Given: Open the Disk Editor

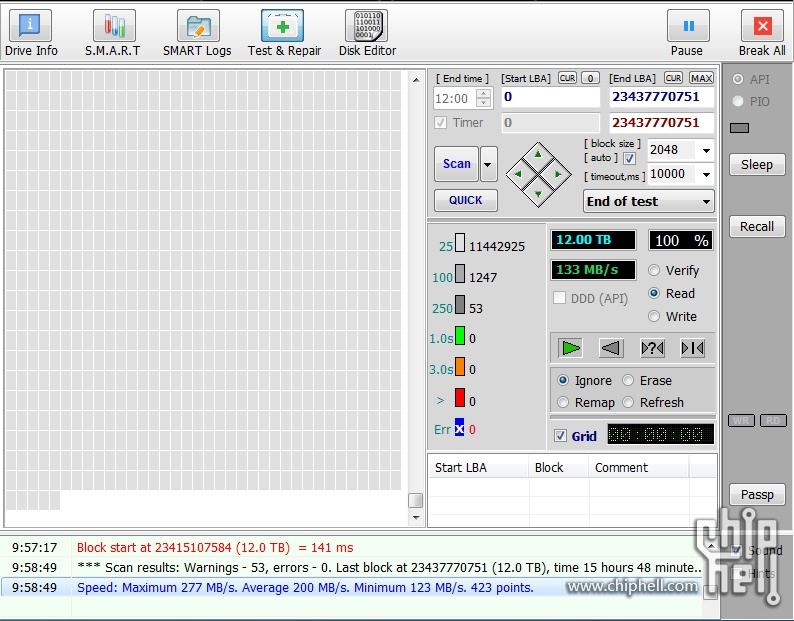Looking at the screenshot, I should 367,33.
